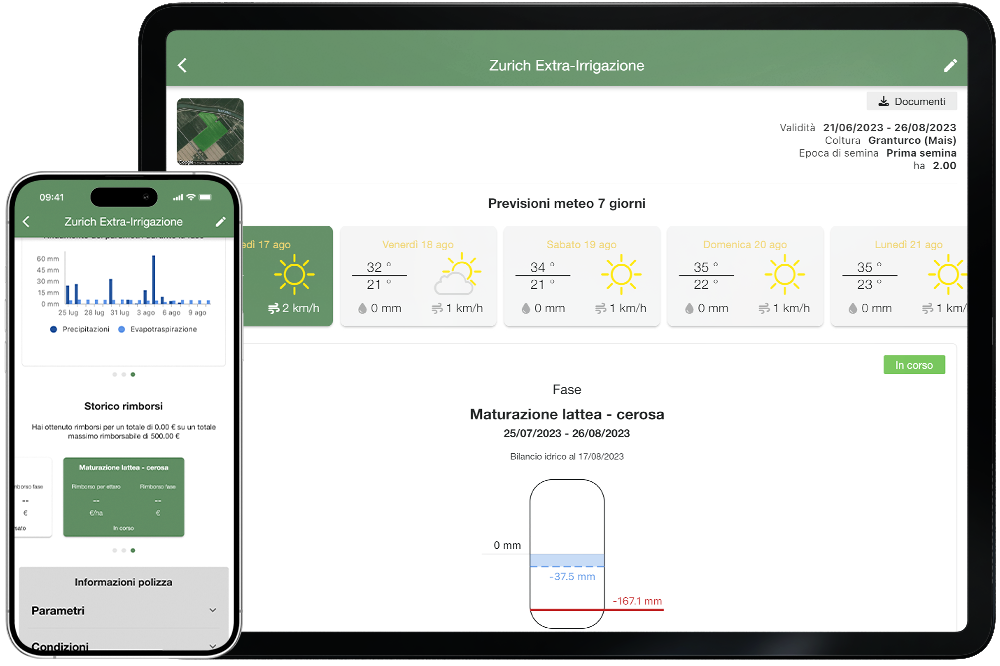1000x666 pixels.
Task: Expand the Condizioni section on phone
Action: [x=124, y=644]
